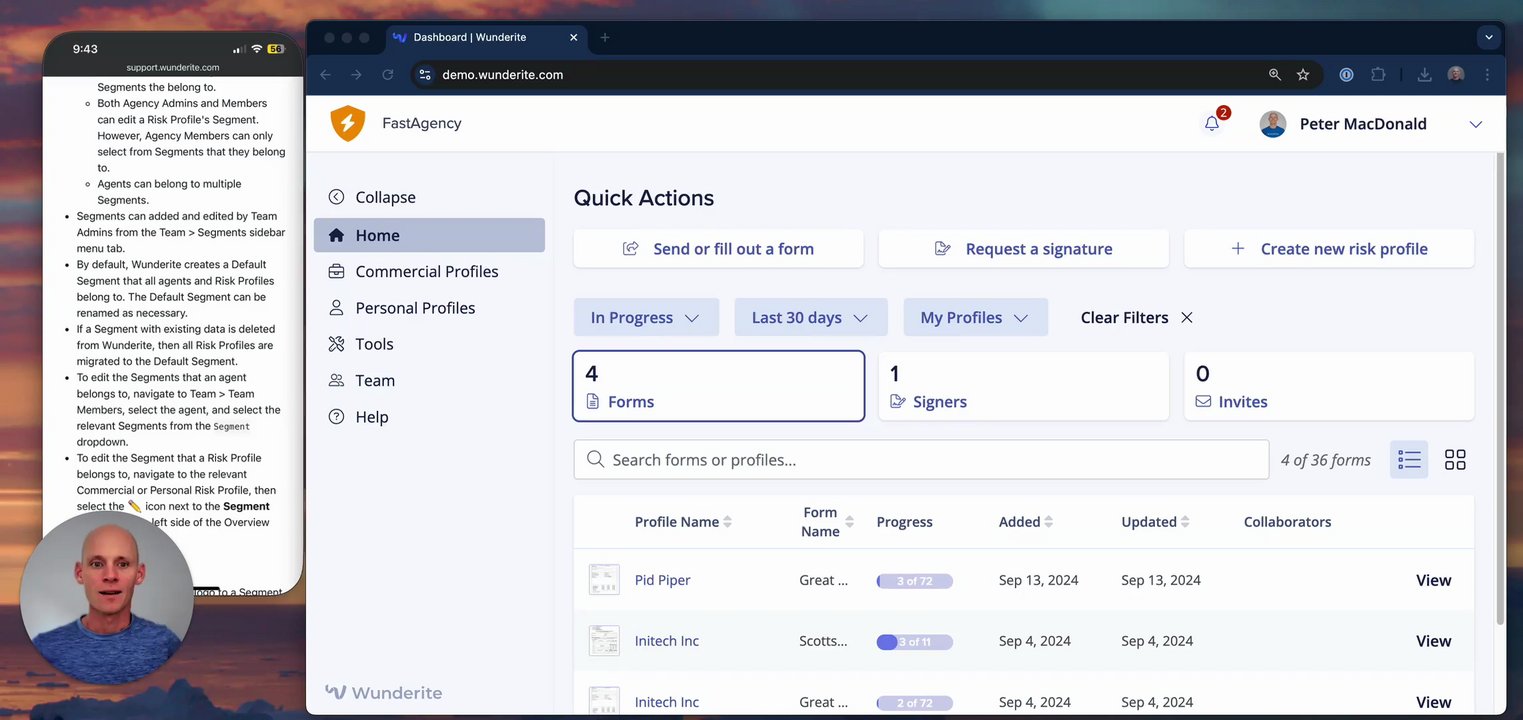Expand the My Profiles filter

(976, 317)
